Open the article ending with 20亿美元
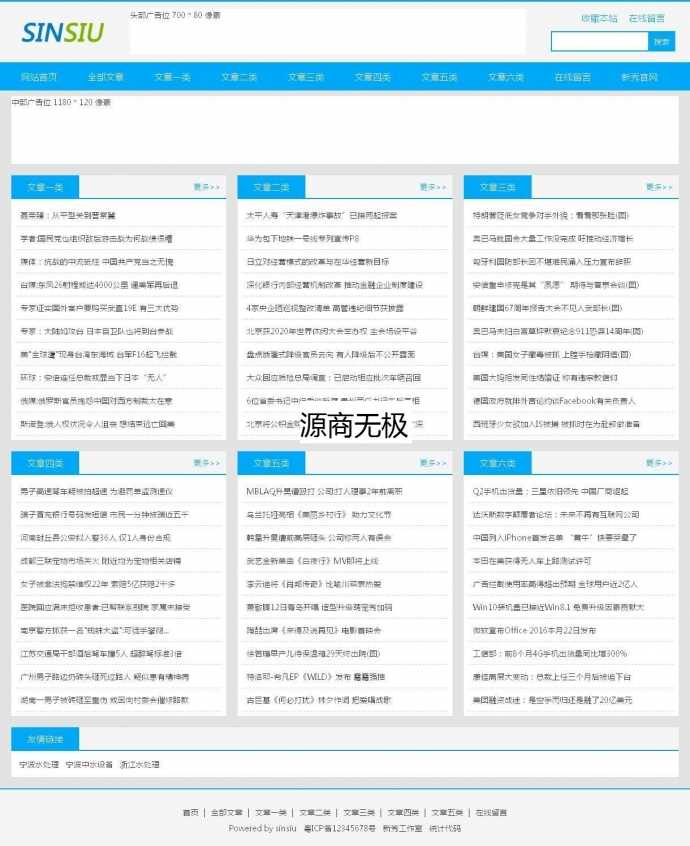This screenshot has height=846, width=690. click(552, 700)
